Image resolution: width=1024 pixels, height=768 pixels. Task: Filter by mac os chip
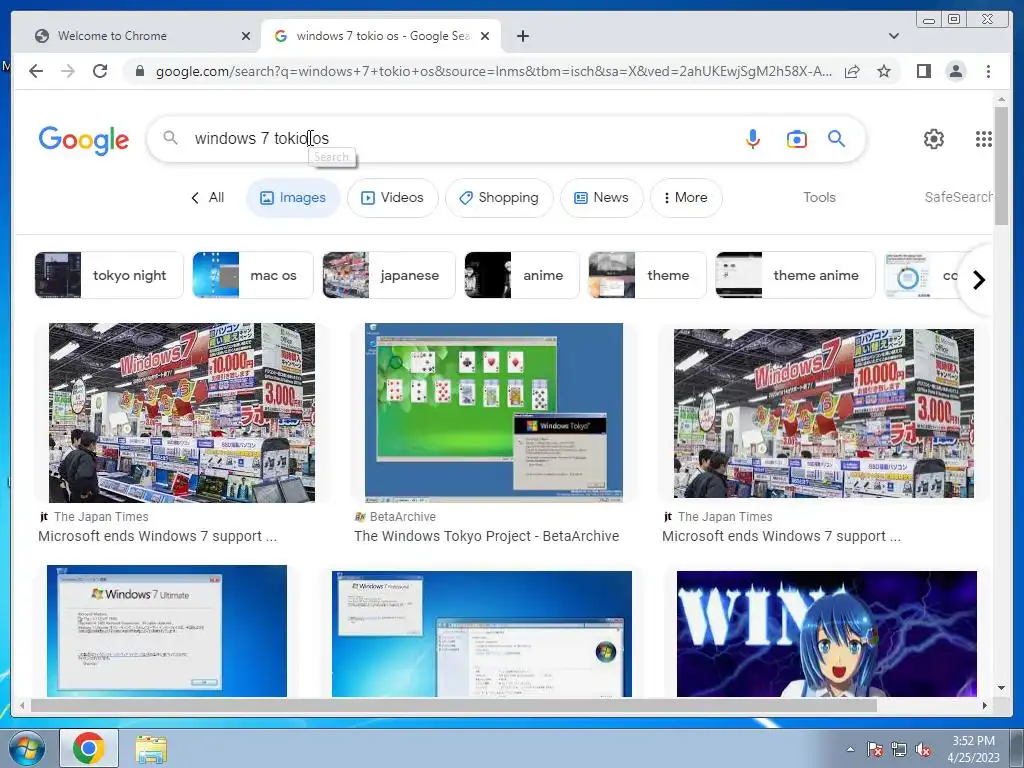click(x=253, y=275)
